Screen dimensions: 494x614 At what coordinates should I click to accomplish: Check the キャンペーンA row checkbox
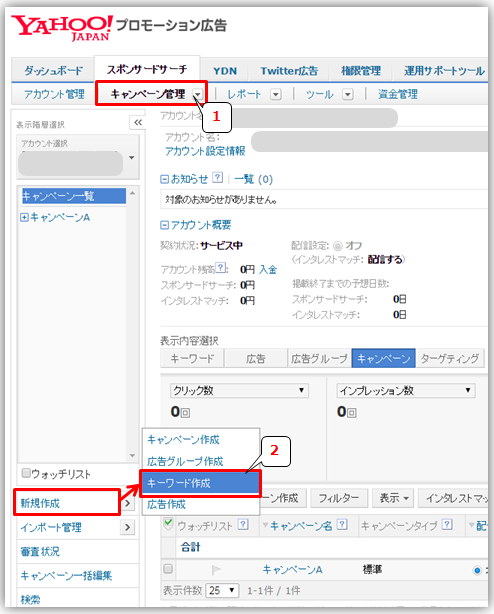click(168, 569)
